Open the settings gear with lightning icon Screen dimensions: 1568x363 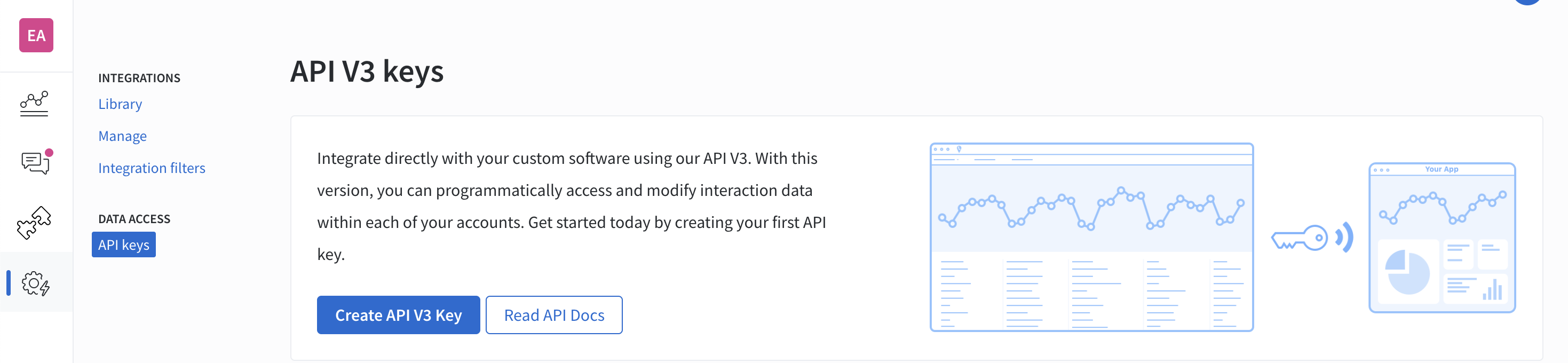[x=36, y=283]
